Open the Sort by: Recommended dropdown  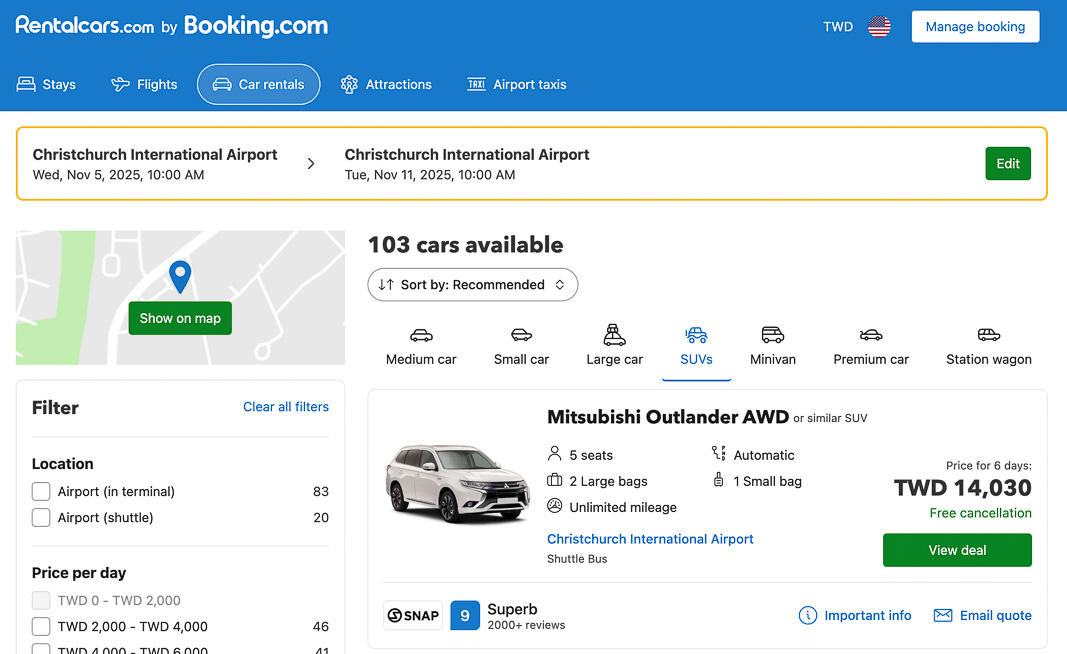(473, 284)
